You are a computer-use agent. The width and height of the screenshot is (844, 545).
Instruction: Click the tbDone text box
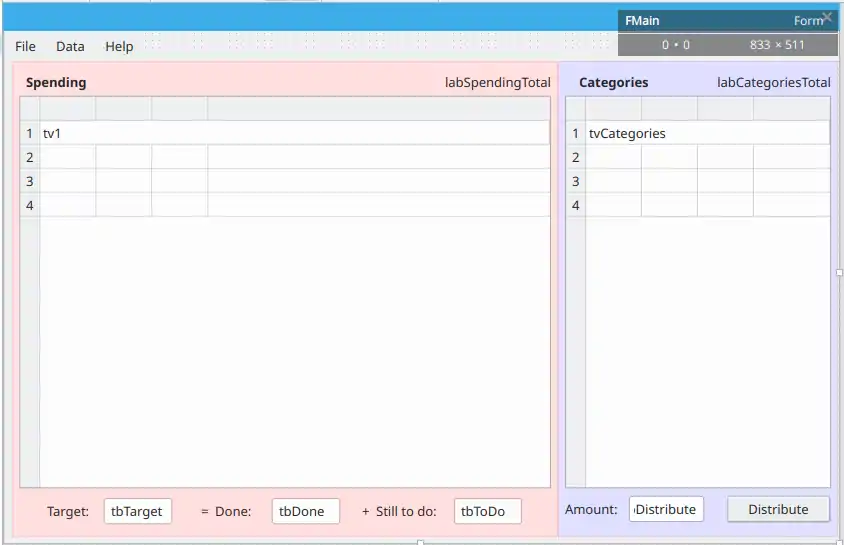click(x=305, y=511)
